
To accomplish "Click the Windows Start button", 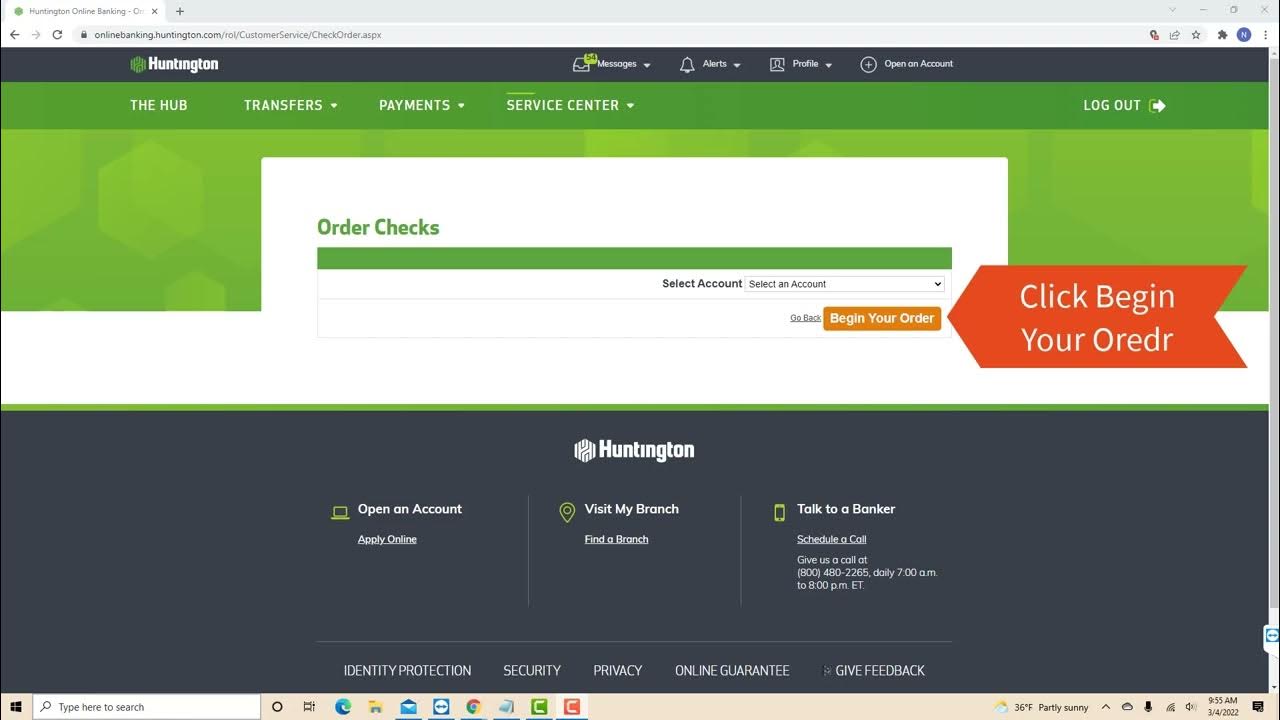I will click(x=16, y=707).
